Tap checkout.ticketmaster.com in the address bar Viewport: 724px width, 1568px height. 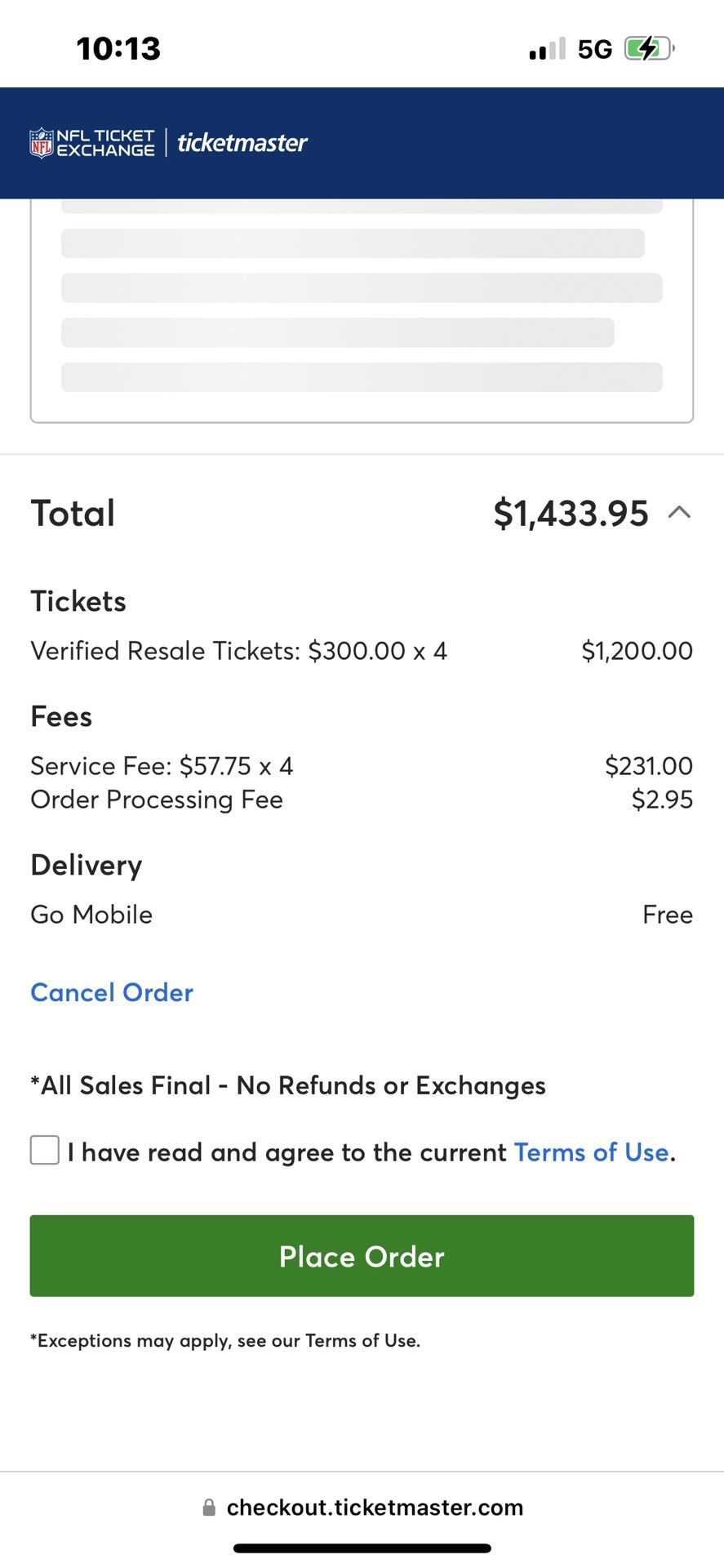pos(375,1507)
